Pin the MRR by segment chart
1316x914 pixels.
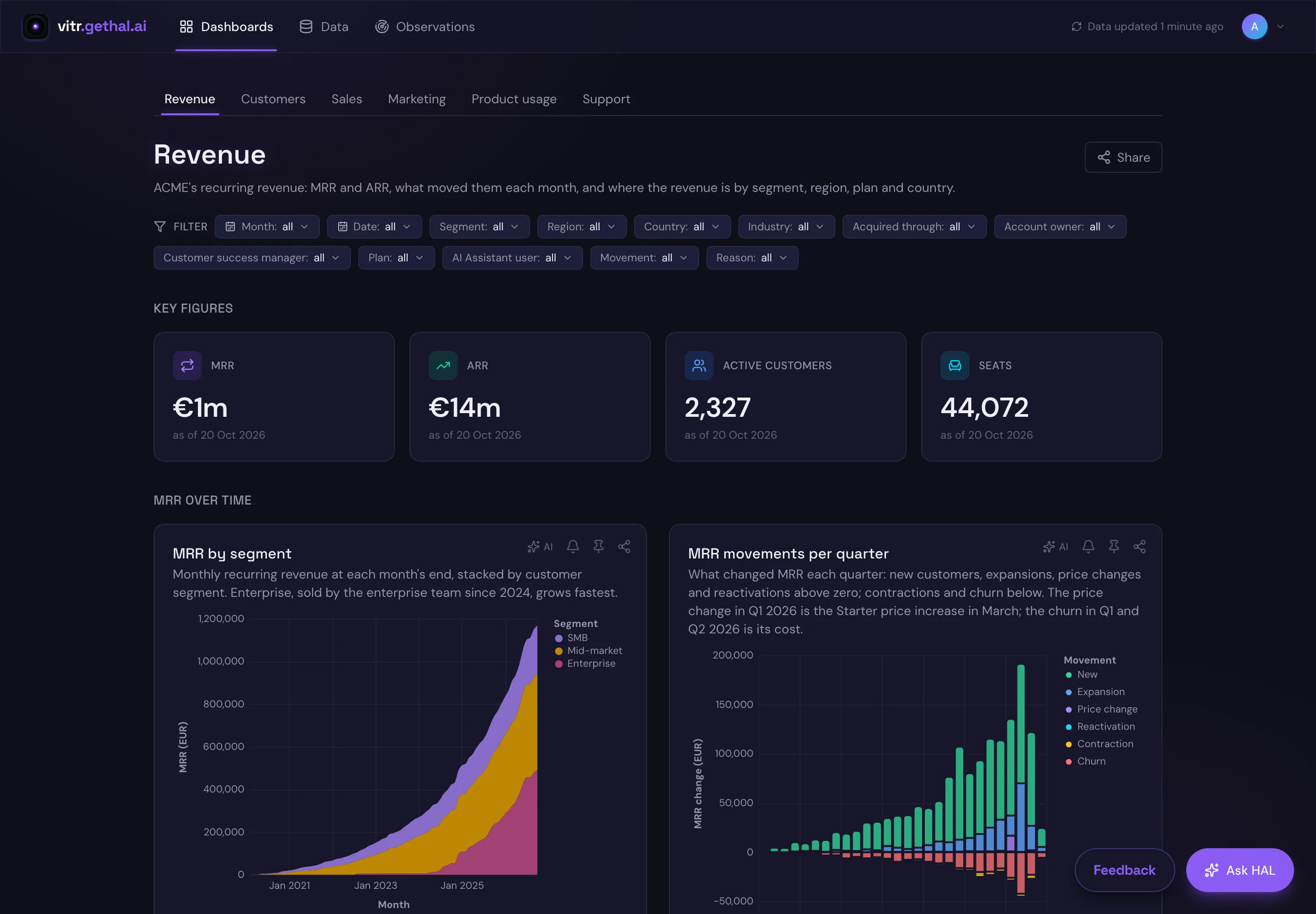(599, 546)
